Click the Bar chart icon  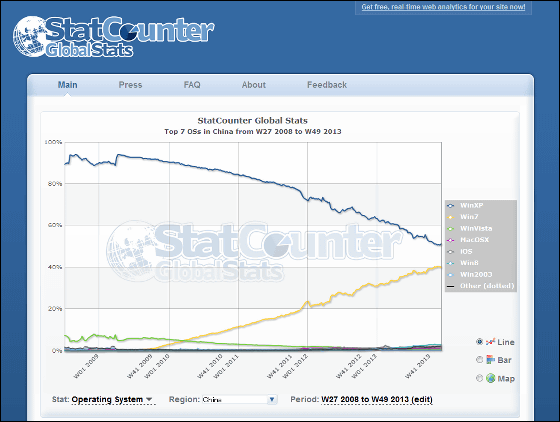click(491, 360)
